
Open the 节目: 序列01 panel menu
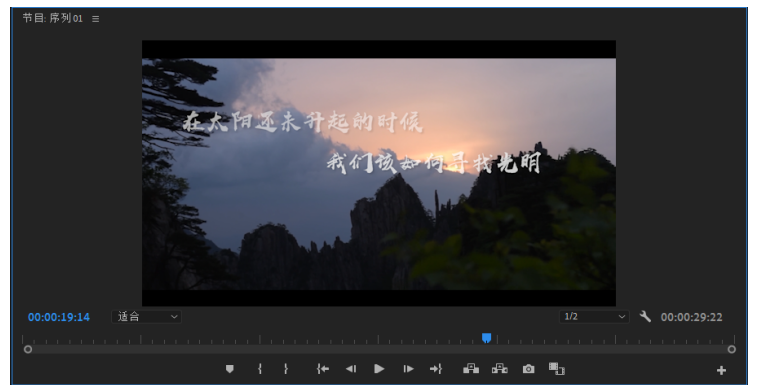[96, 19]
